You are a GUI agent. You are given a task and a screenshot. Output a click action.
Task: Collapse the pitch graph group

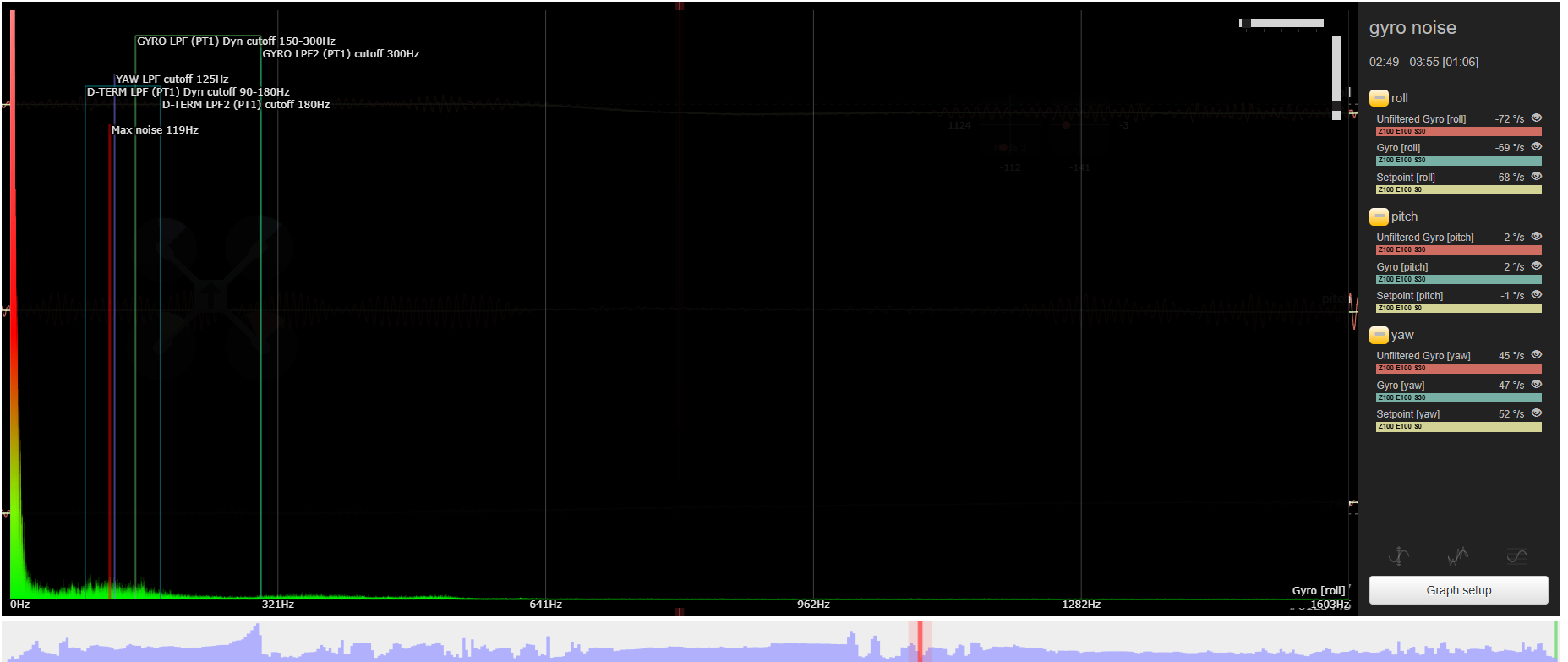pos(1379,216)
